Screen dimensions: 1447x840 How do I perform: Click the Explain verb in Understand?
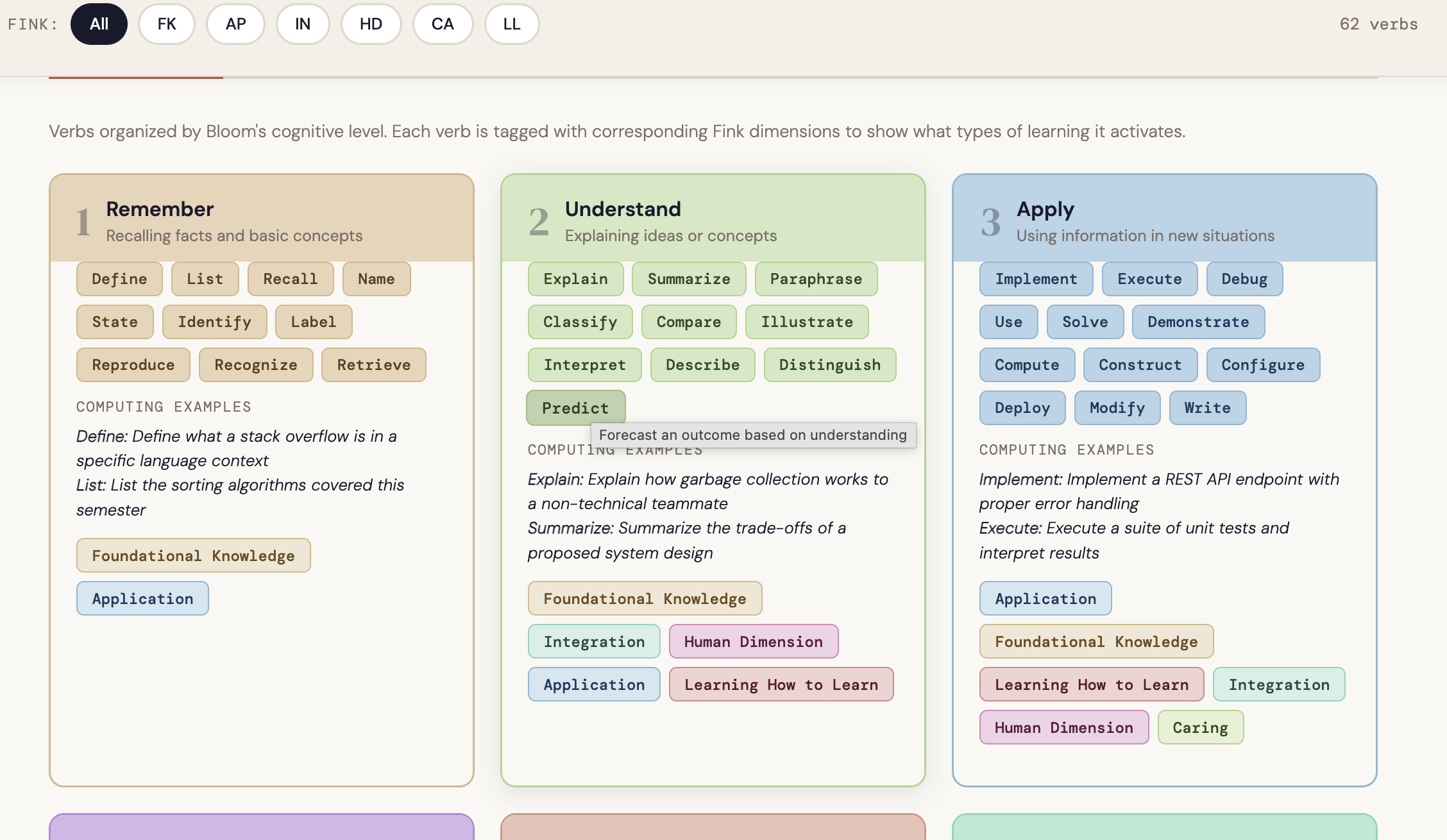point(575,279)
